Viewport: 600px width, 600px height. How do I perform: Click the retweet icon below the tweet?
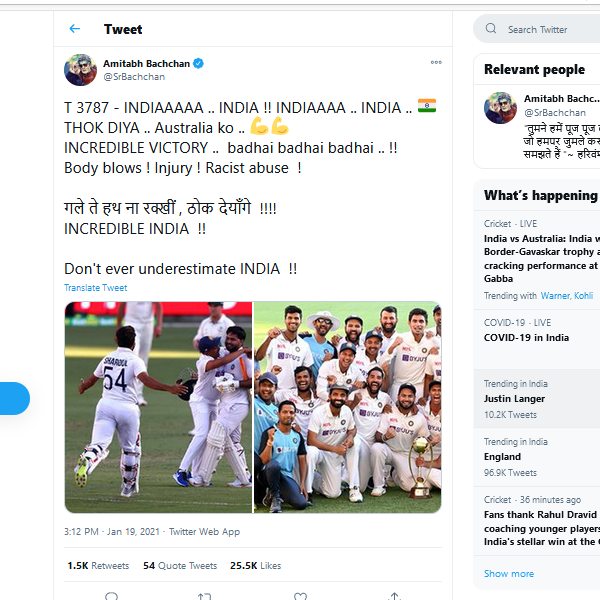coord(204,596)
